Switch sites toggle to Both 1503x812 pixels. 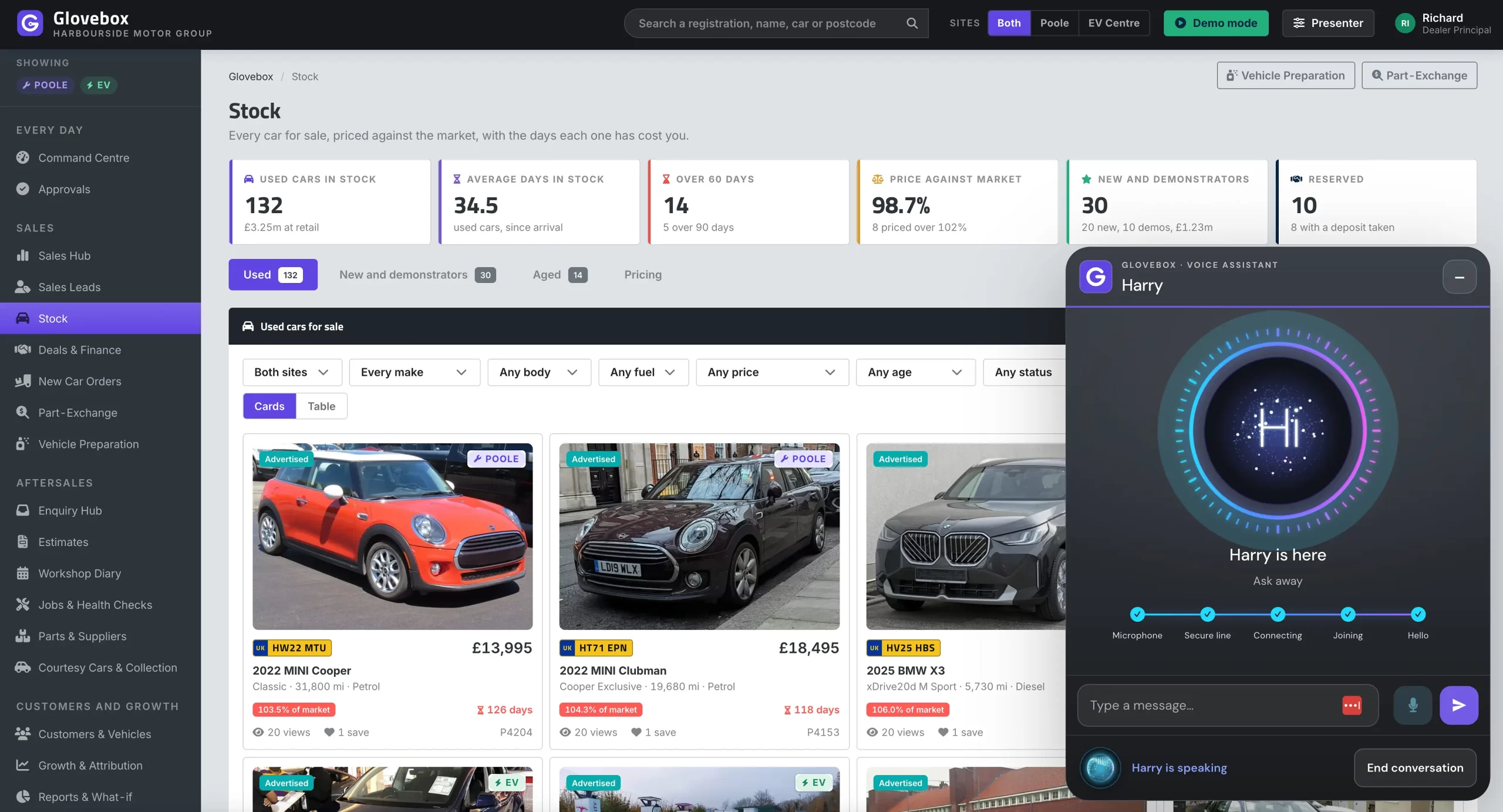point(1009,23)
